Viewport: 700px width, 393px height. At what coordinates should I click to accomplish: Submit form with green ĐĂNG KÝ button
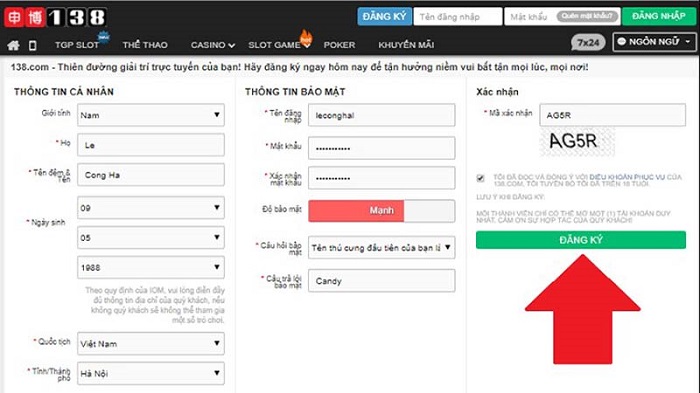(x=581, y=240)
